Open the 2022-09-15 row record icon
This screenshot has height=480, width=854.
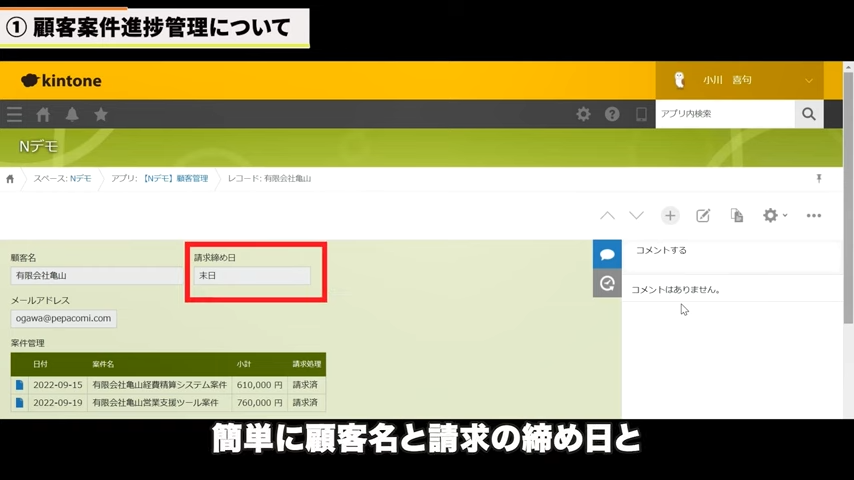point(20,385)
